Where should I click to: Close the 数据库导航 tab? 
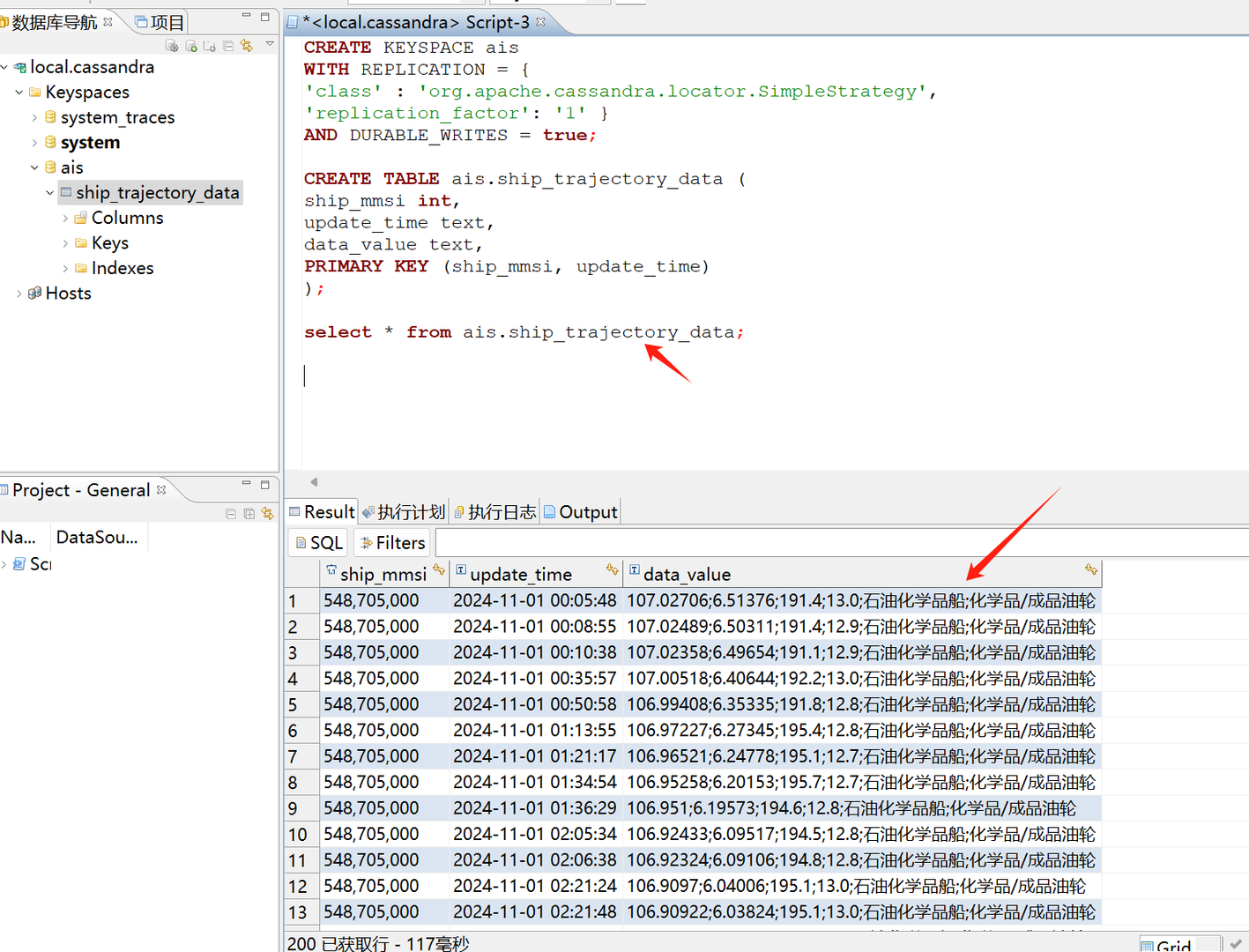click(108, 22)
